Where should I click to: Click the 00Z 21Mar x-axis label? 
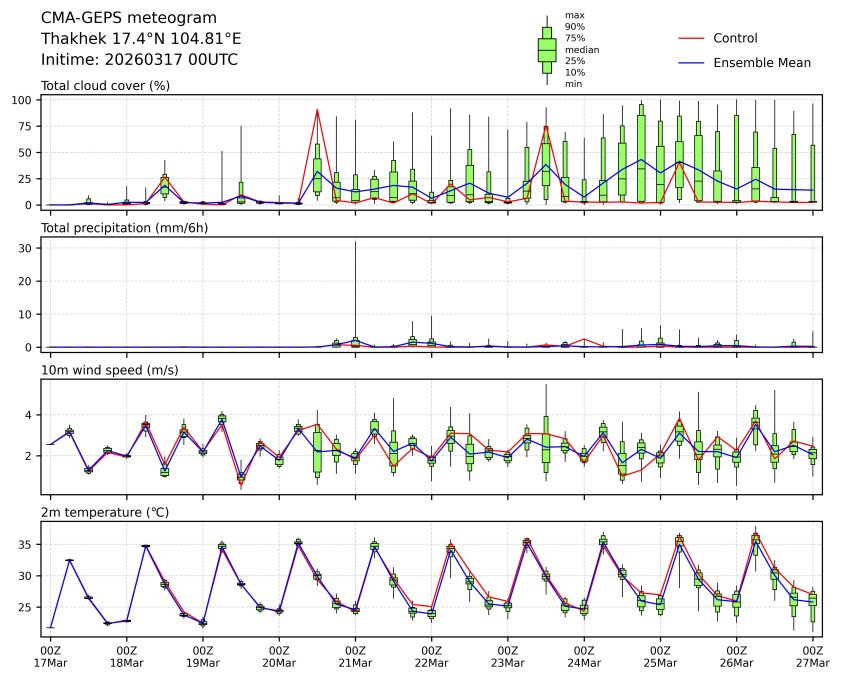point(355,656)
